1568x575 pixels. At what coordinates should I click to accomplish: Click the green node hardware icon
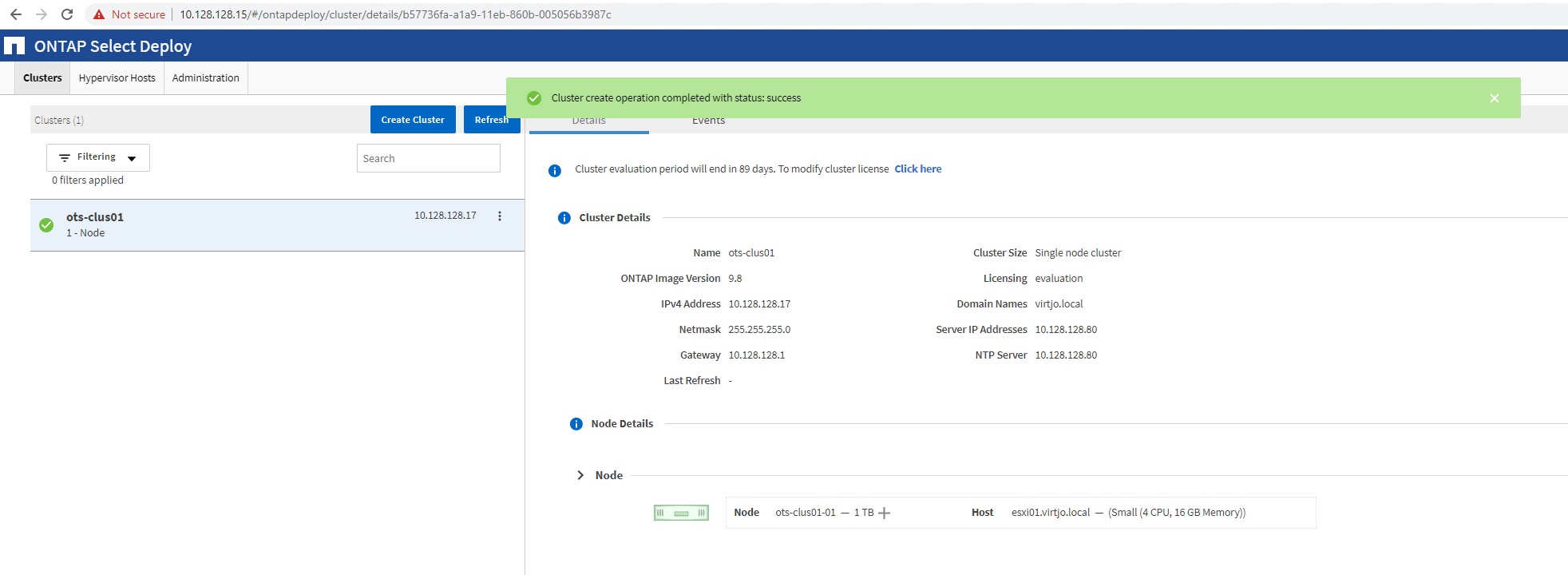click(x=681, y=513)
